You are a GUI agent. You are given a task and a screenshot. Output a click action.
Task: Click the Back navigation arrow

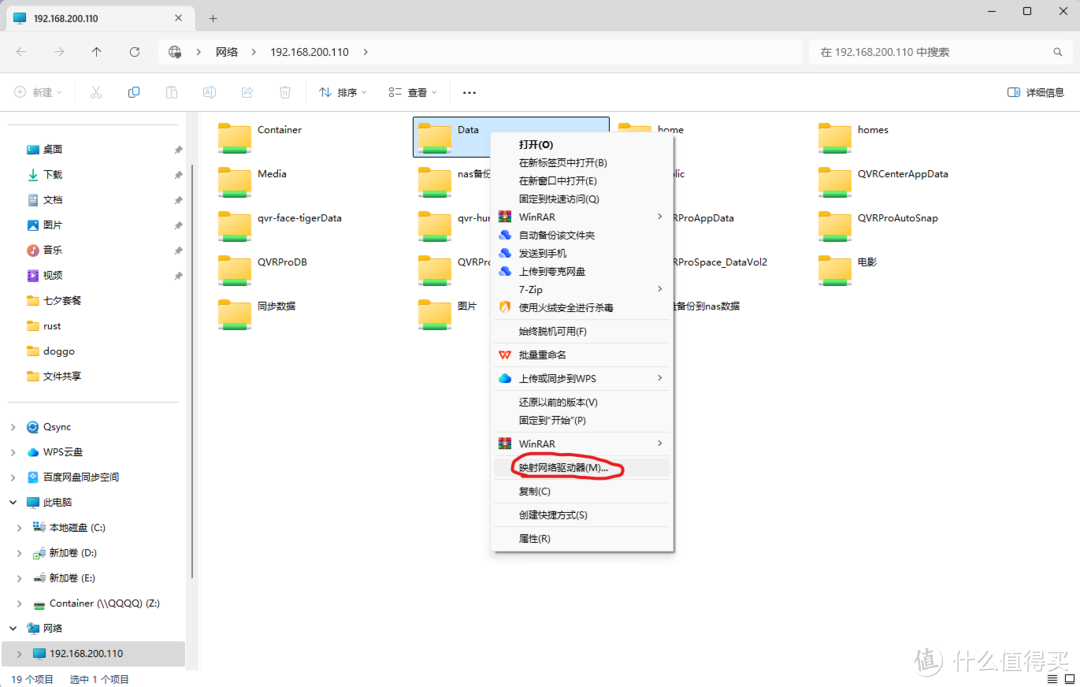coord(21,52)
